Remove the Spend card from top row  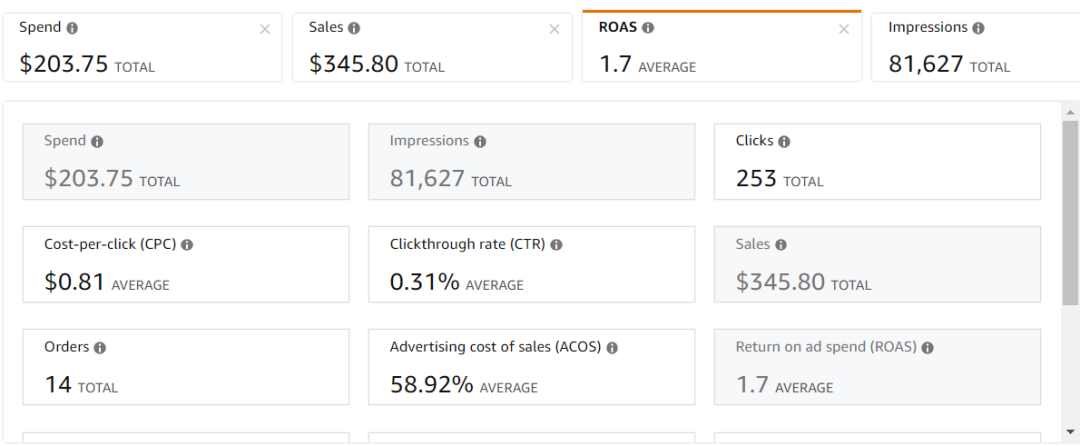coord(265,29)
